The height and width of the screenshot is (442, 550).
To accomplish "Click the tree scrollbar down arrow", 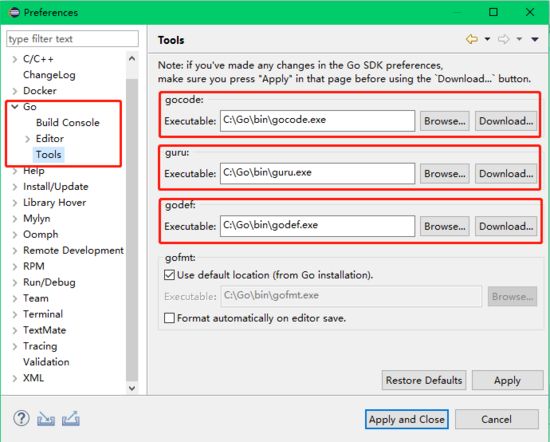I will click(132, 388).
